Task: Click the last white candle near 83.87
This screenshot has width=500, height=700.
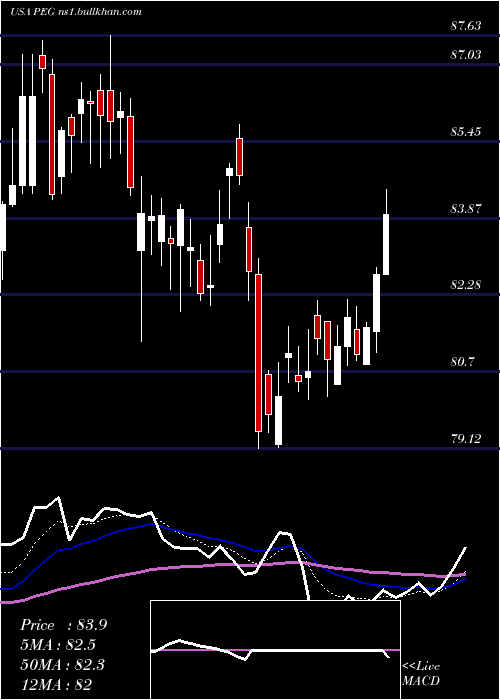Action: point(386,244)
